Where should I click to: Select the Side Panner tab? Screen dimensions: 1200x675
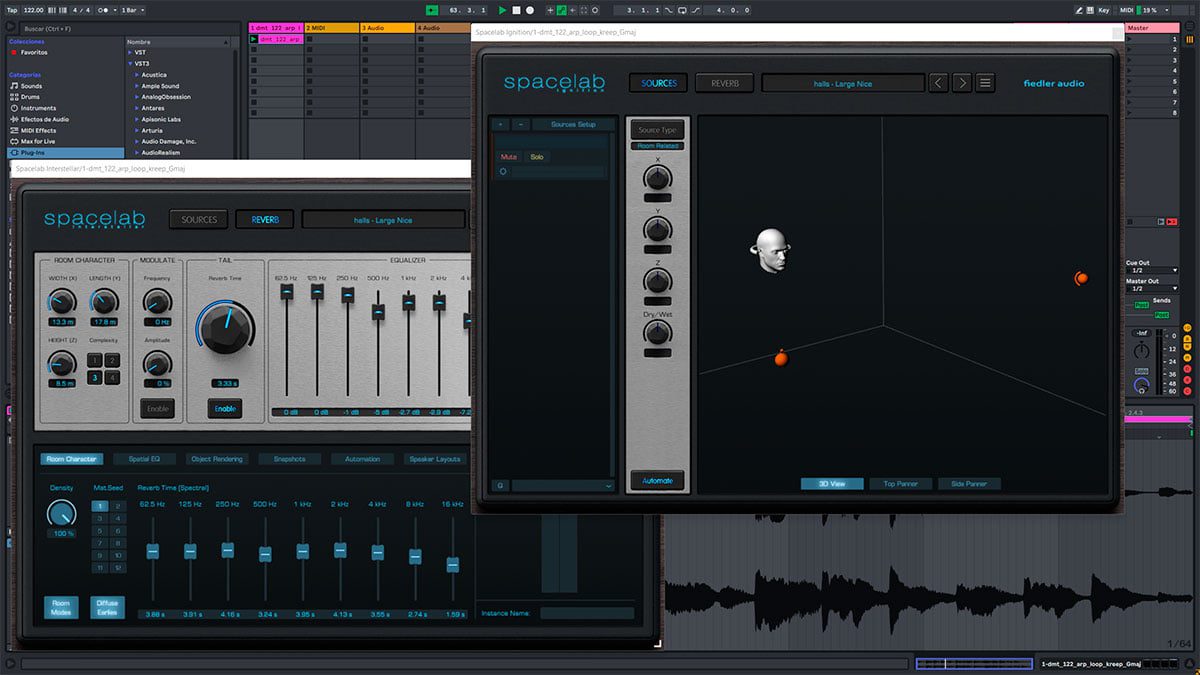(x=969, y=484)
